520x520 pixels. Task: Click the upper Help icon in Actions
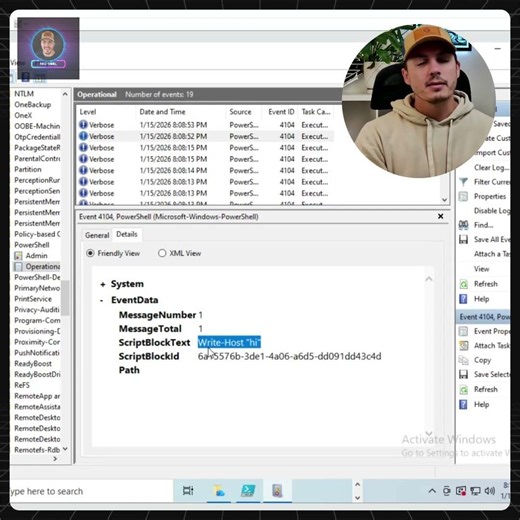tap(463, 299)
